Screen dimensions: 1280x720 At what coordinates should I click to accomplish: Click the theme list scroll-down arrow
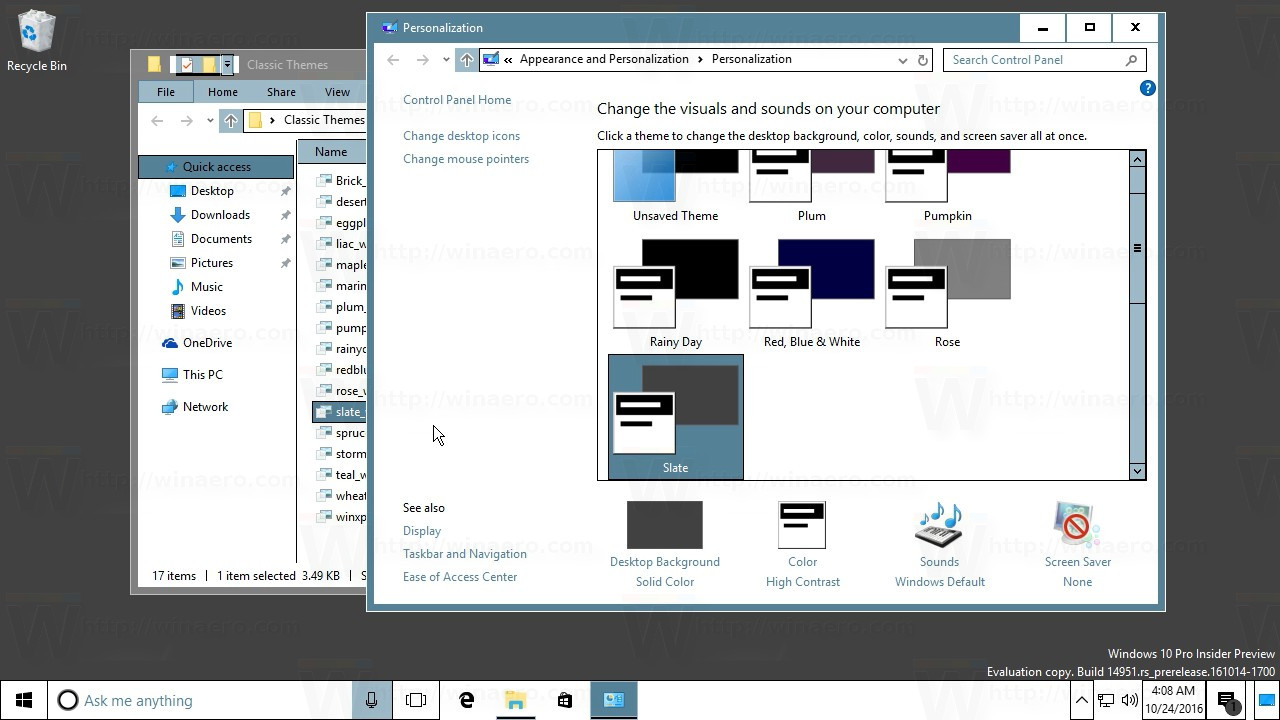pos(1137,471)
